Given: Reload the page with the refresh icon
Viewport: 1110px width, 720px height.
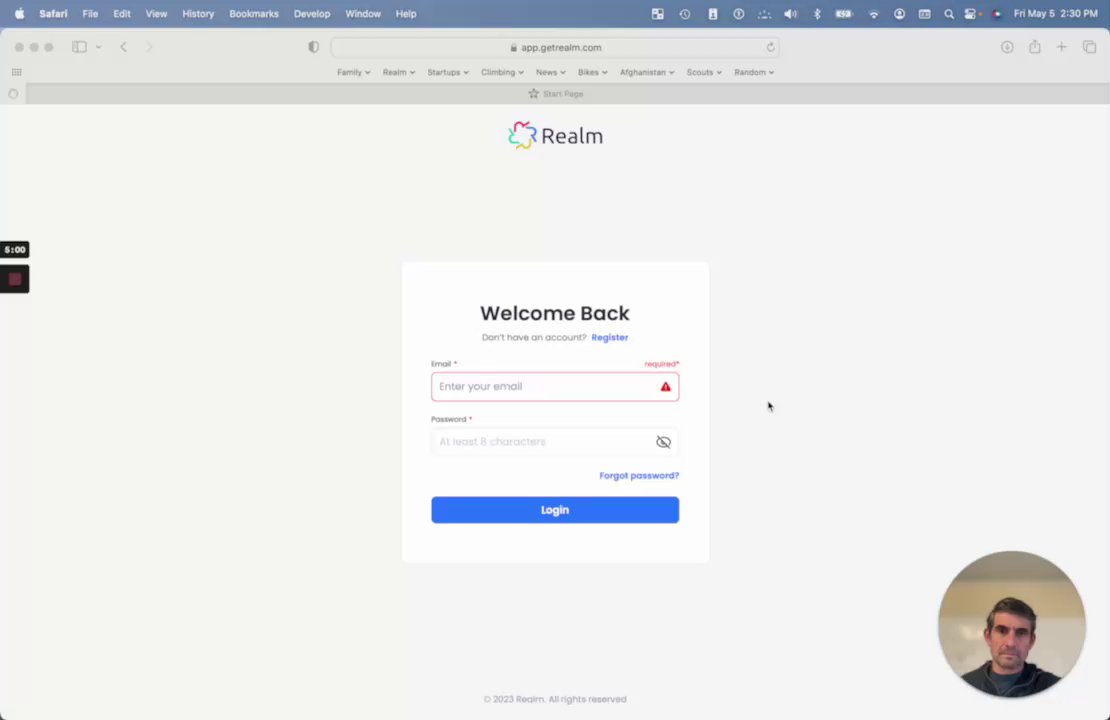Looking at the screenshot, I should point(770,47).
